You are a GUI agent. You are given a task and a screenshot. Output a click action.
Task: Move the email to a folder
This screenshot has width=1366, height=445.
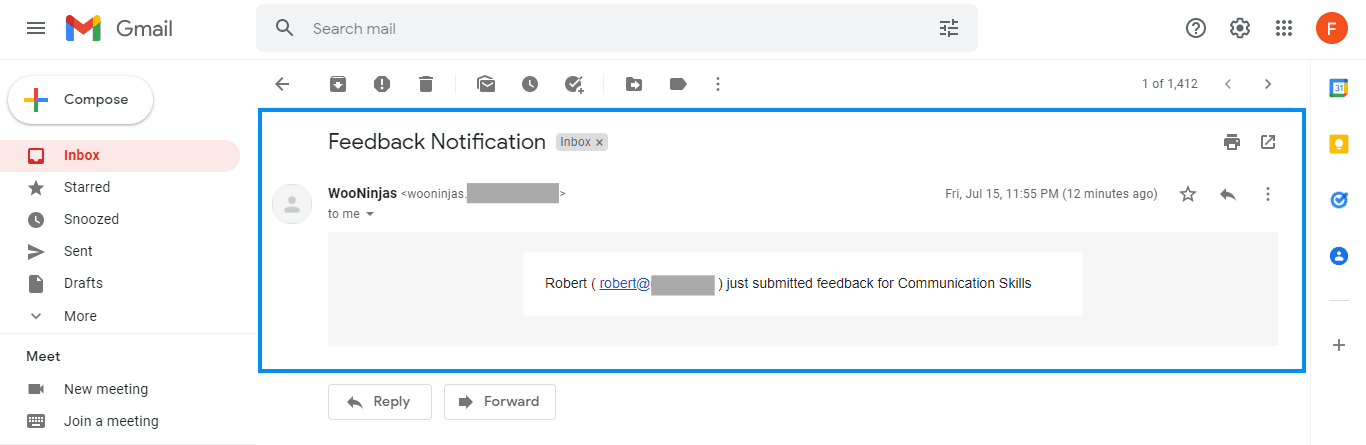(634, 84)
